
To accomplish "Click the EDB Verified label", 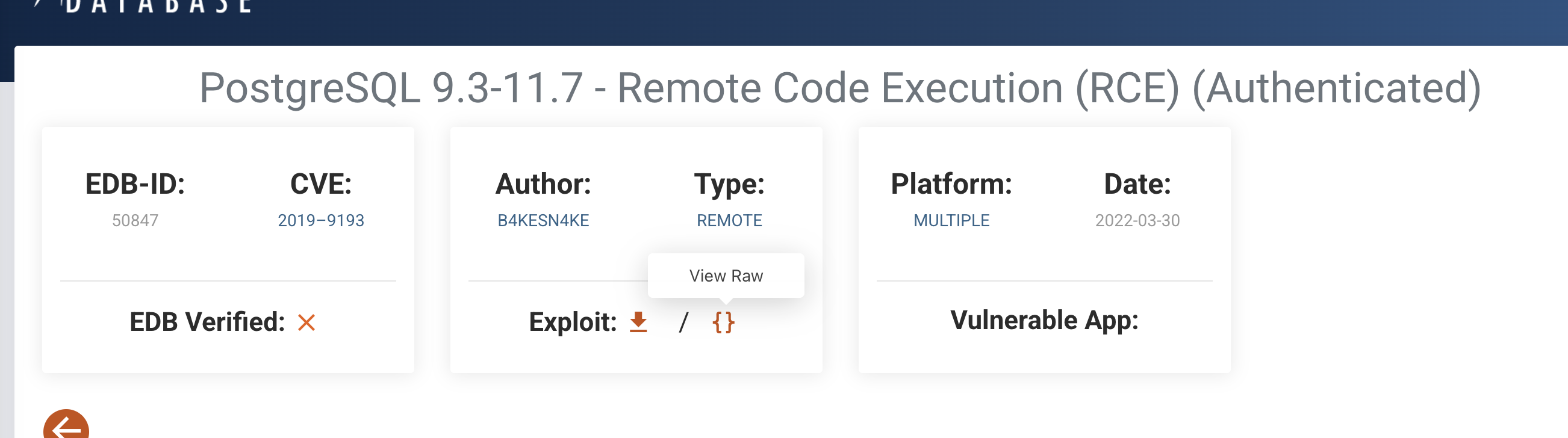I will (207, 322).
